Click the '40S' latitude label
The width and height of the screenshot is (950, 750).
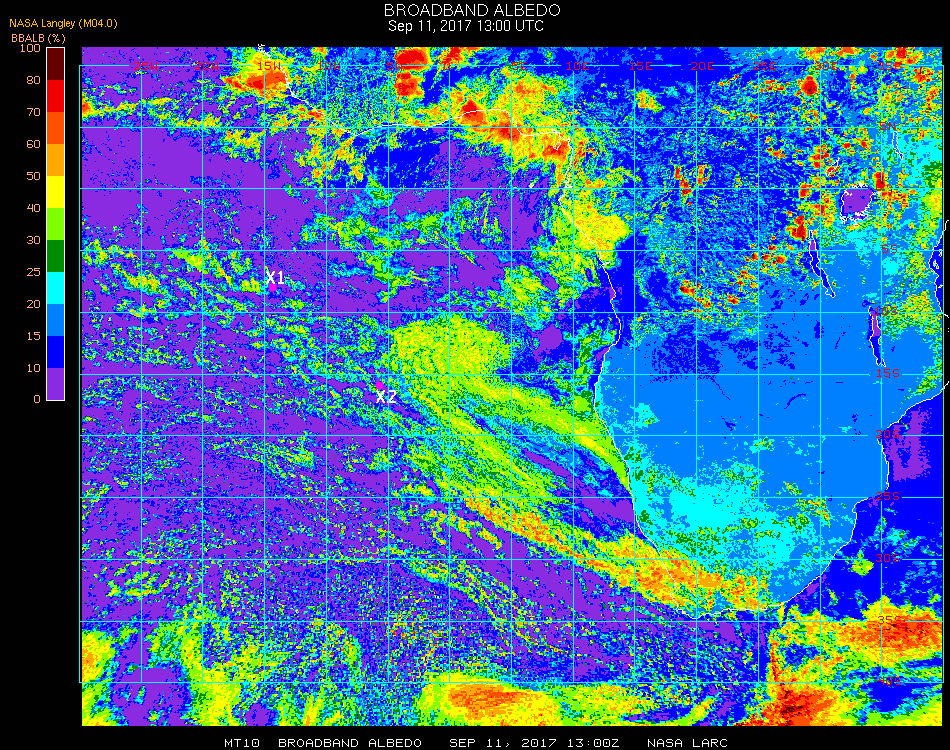tap(889, 682)
